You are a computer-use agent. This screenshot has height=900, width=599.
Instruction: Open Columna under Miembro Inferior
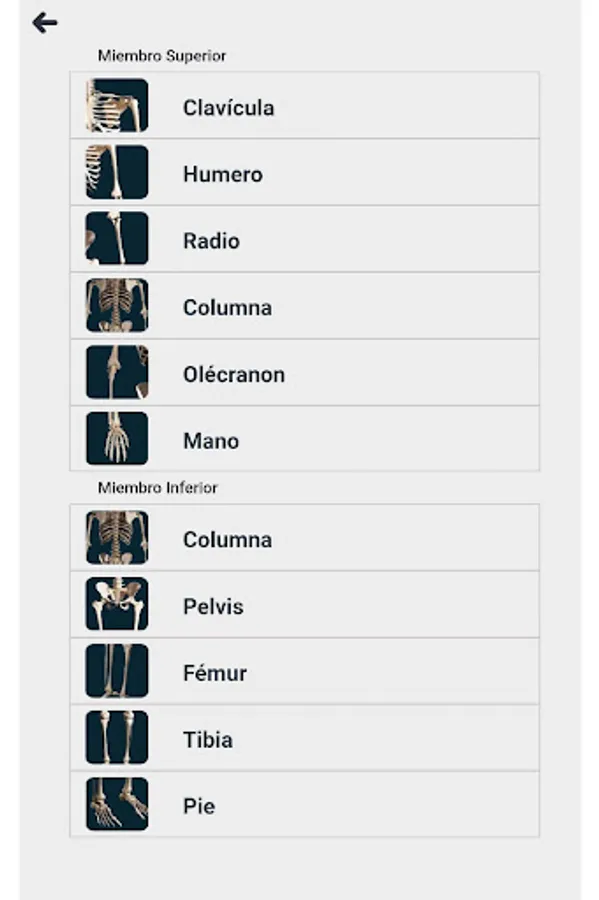coord(305,538)
